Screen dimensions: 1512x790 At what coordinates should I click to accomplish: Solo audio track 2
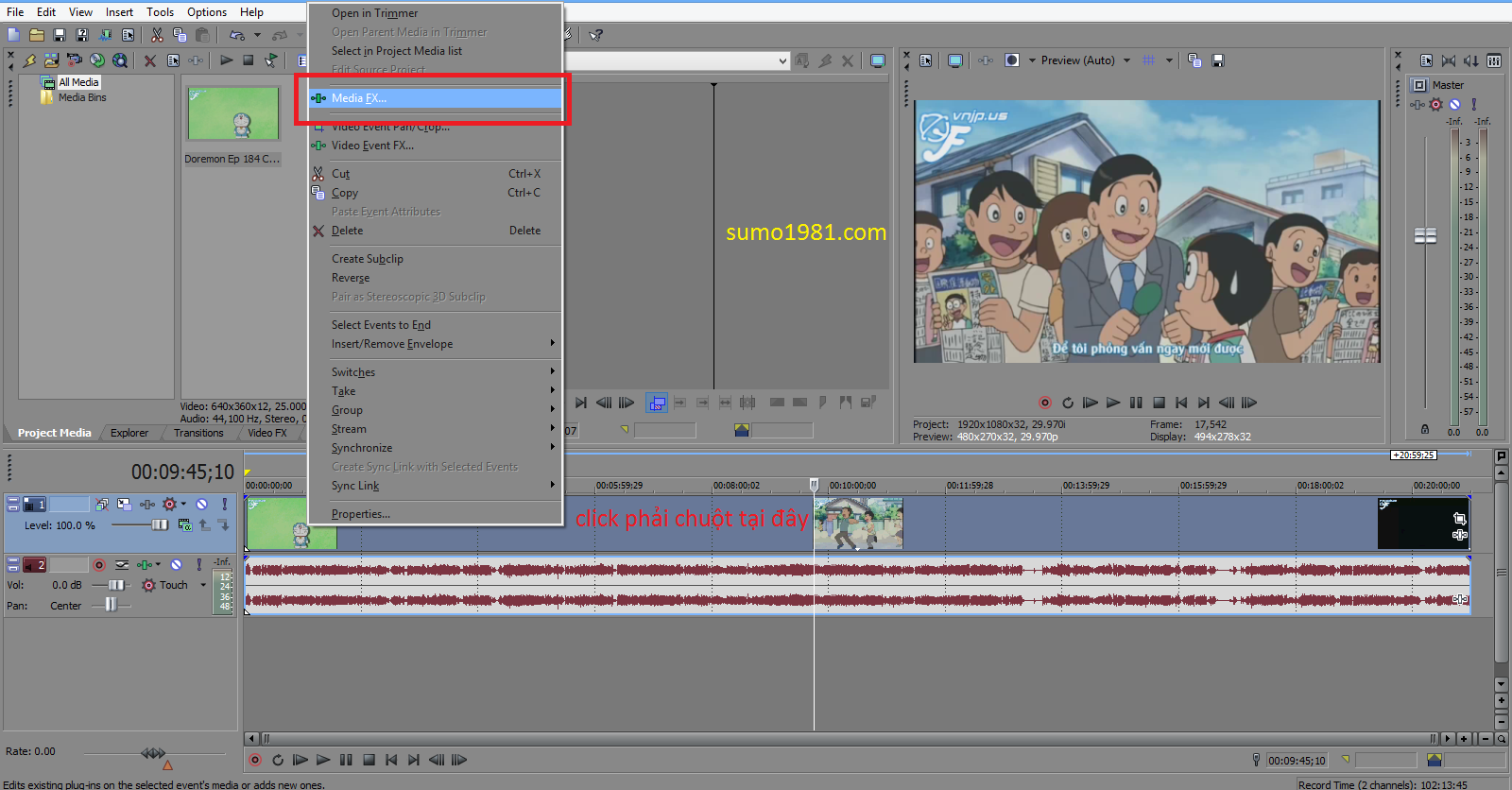198,565
